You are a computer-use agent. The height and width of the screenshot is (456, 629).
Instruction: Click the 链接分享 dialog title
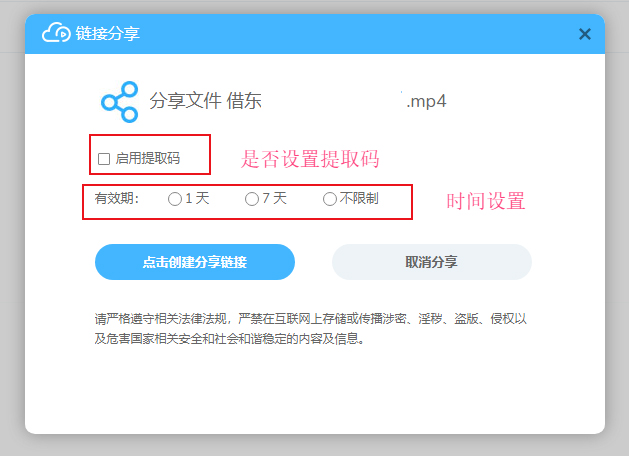[108, 34]
